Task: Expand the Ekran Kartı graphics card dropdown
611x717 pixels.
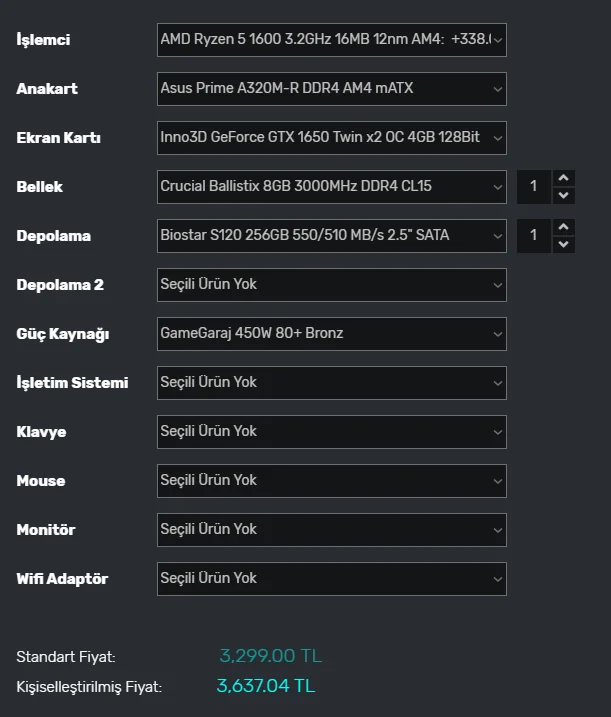Action: (x=331, y=138)
